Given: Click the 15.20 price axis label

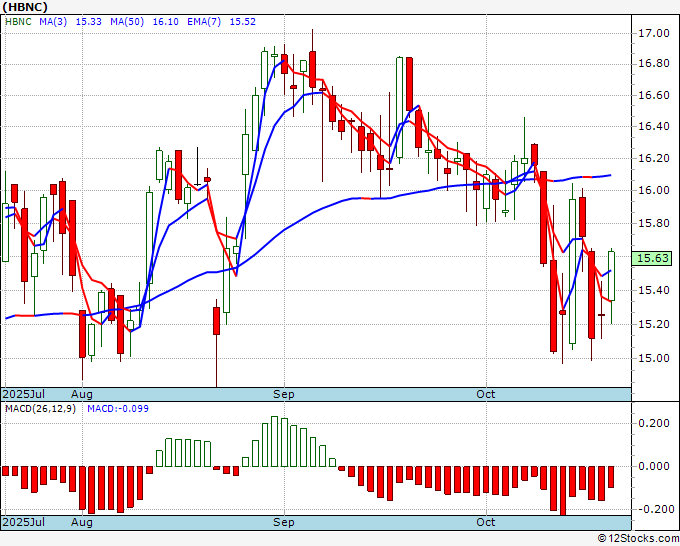Looking at the screenshot, I should click(654, 324).
